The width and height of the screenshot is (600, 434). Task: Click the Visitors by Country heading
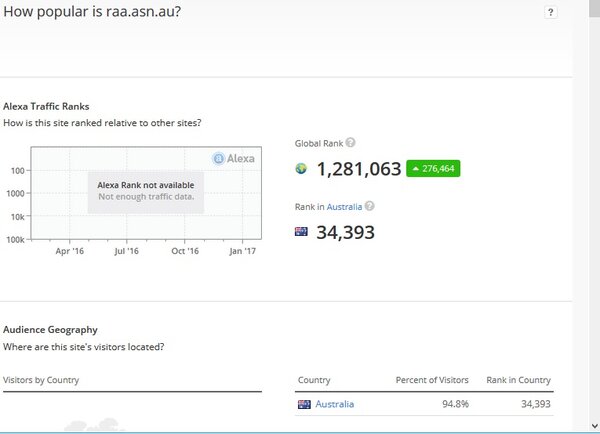click(x=41, y=380)
